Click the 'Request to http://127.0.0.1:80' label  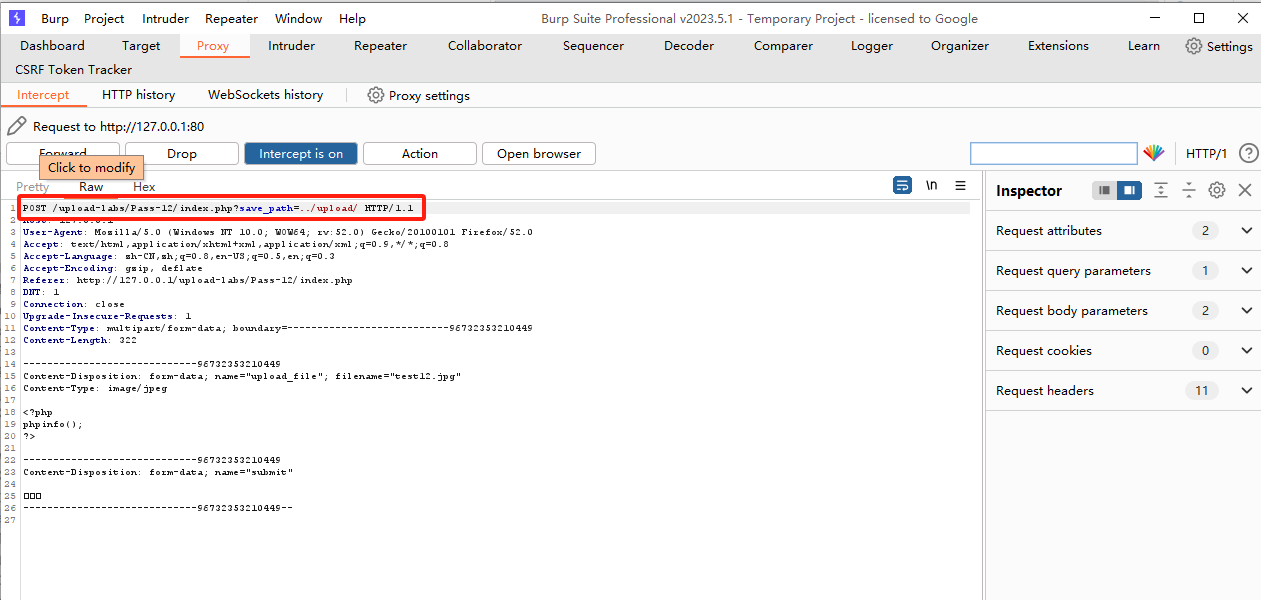pos(118,127)
